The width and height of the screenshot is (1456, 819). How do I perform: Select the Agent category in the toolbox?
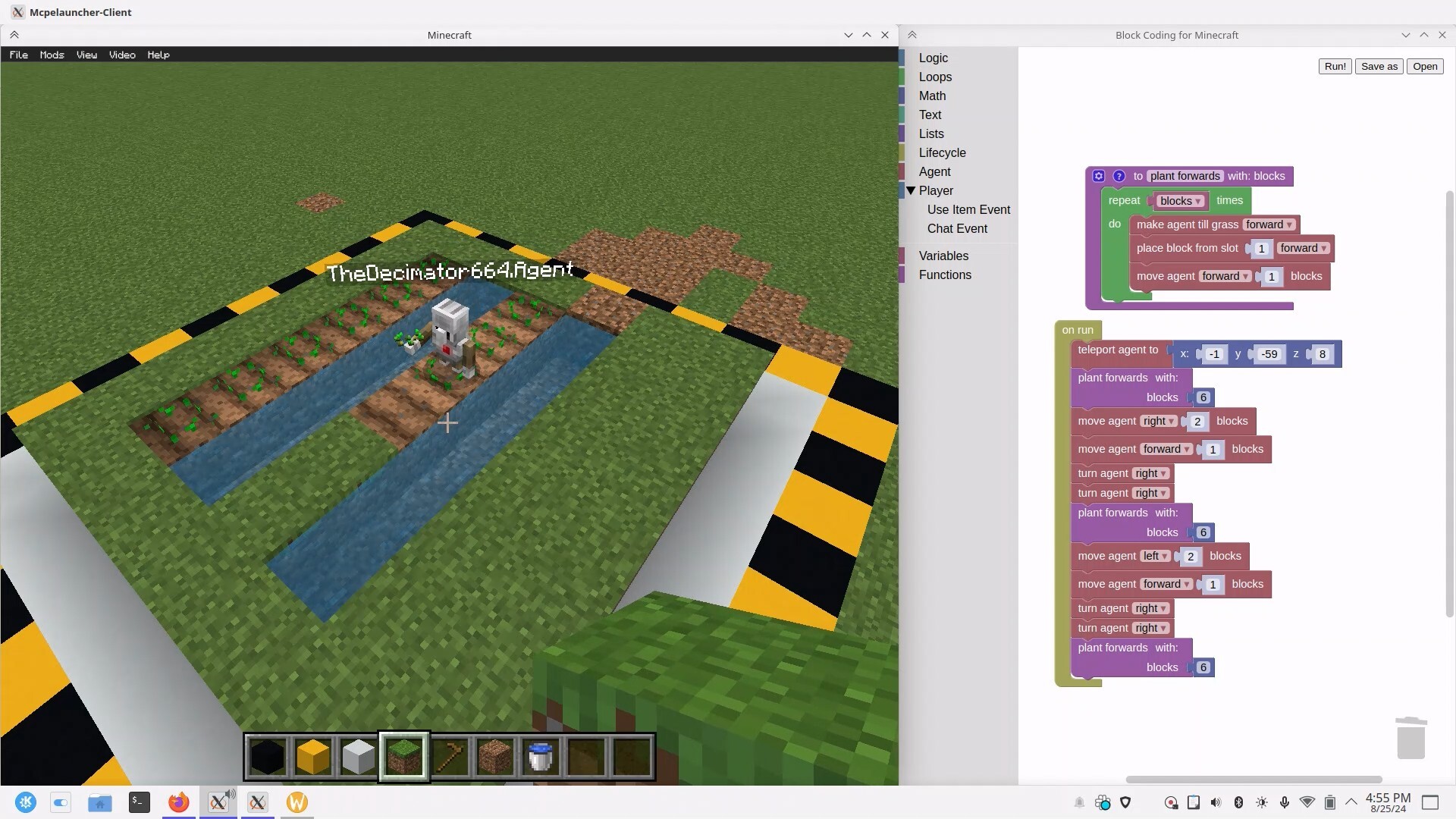pyautogui.click(x=934, y=171)
